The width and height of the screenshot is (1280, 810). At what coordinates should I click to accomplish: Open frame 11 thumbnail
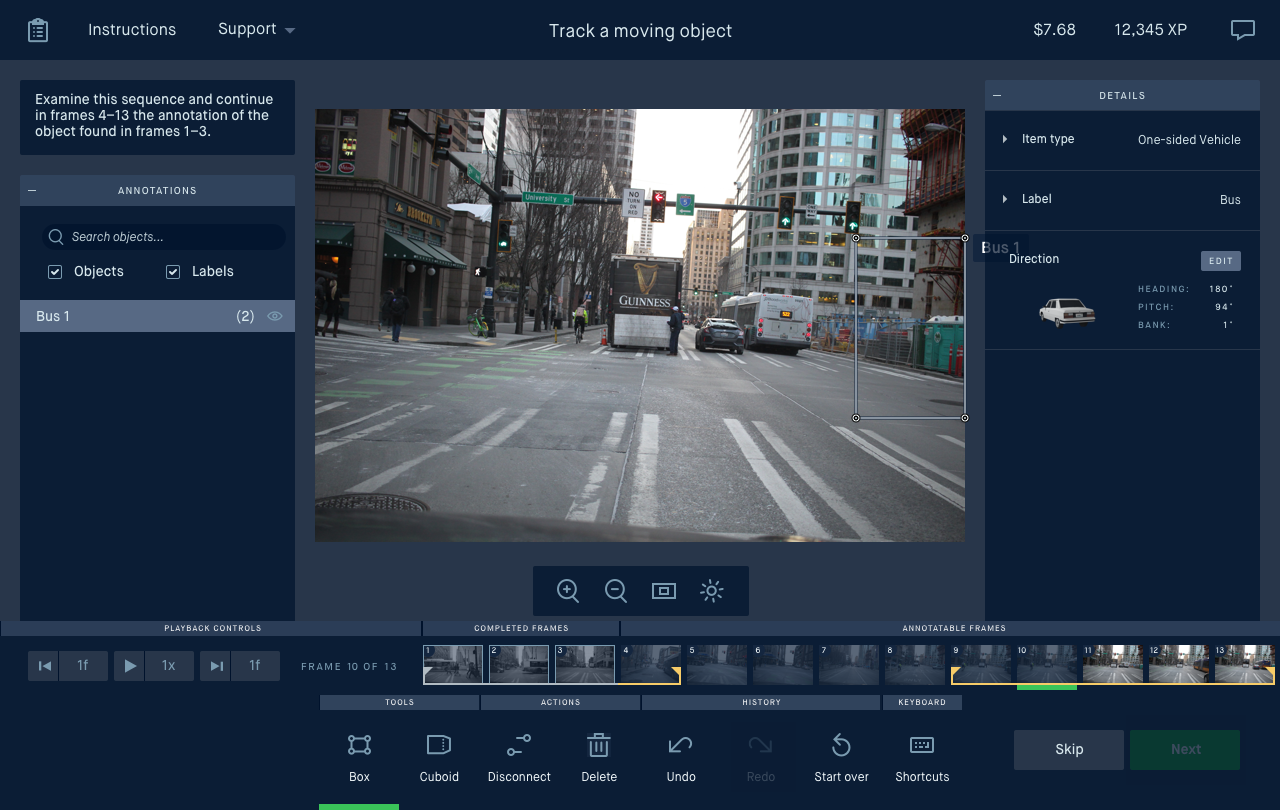pyautogui.click(x=1113, y=664)
